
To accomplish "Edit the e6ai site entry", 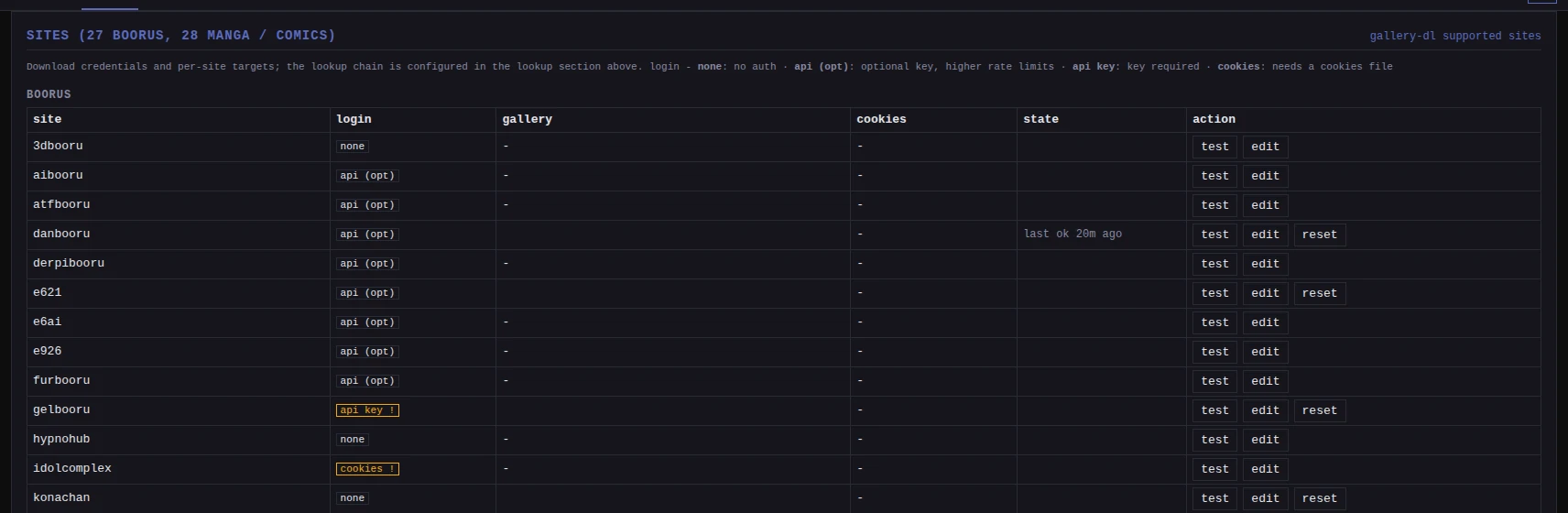I will pyautogui.click(x=1265, y=322).
